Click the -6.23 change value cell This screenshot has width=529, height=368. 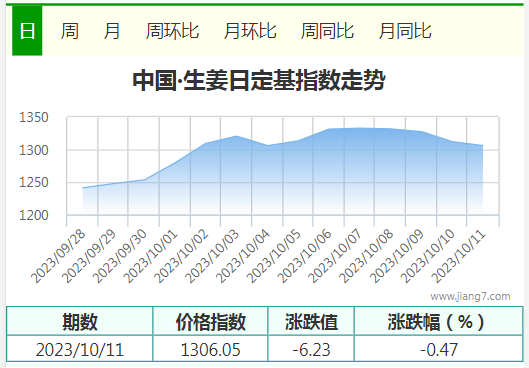(311, 349)
